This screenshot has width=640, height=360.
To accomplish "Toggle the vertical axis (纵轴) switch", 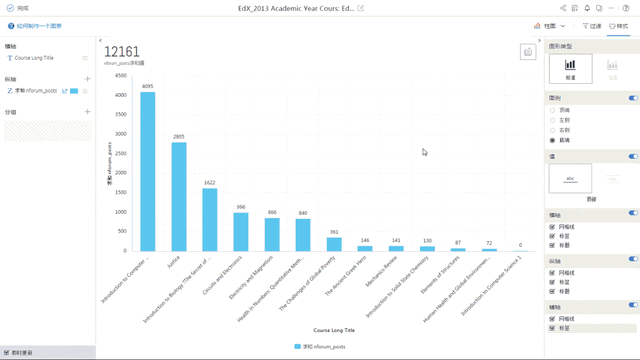I will coord(633,259).
